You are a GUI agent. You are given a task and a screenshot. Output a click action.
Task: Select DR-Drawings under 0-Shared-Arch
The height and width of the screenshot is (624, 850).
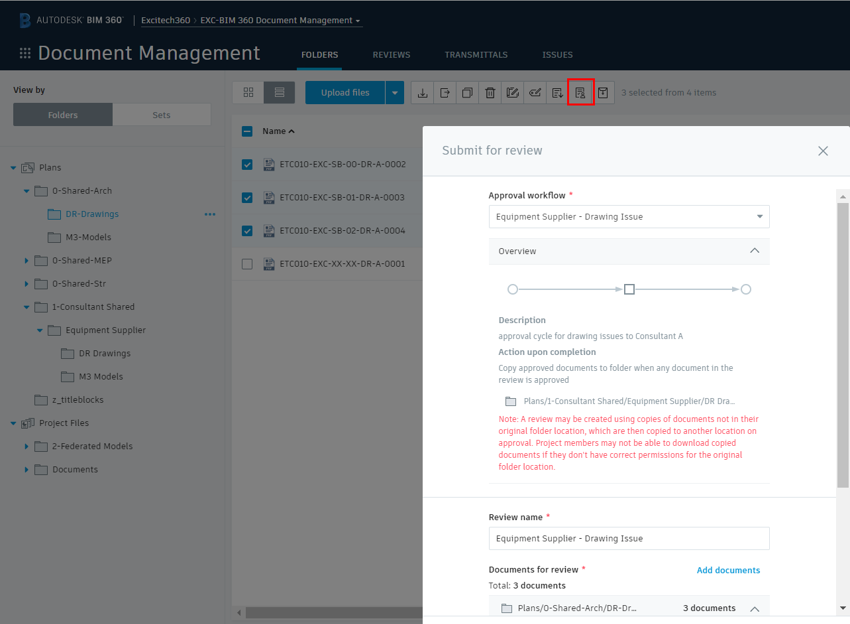[x=92, y=214]
